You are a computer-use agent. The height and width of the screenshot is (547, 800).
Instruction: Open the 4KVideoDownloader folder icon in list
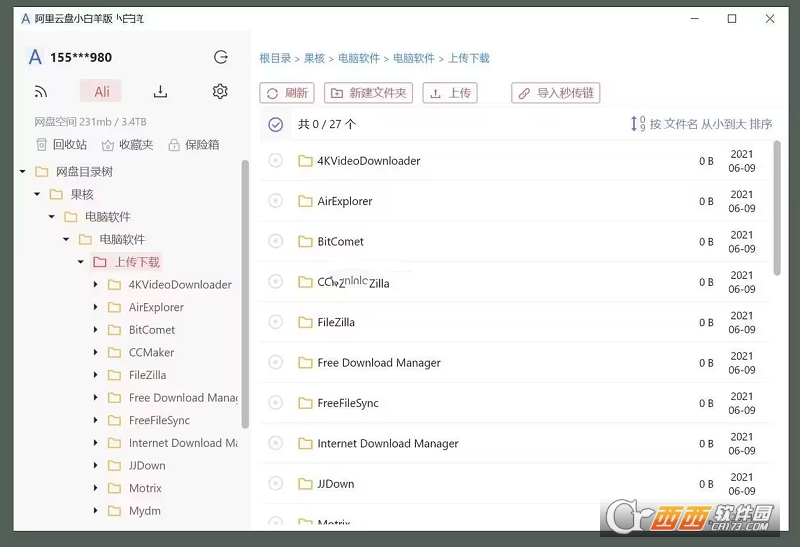pyautogui.click(x=305, y=161)
